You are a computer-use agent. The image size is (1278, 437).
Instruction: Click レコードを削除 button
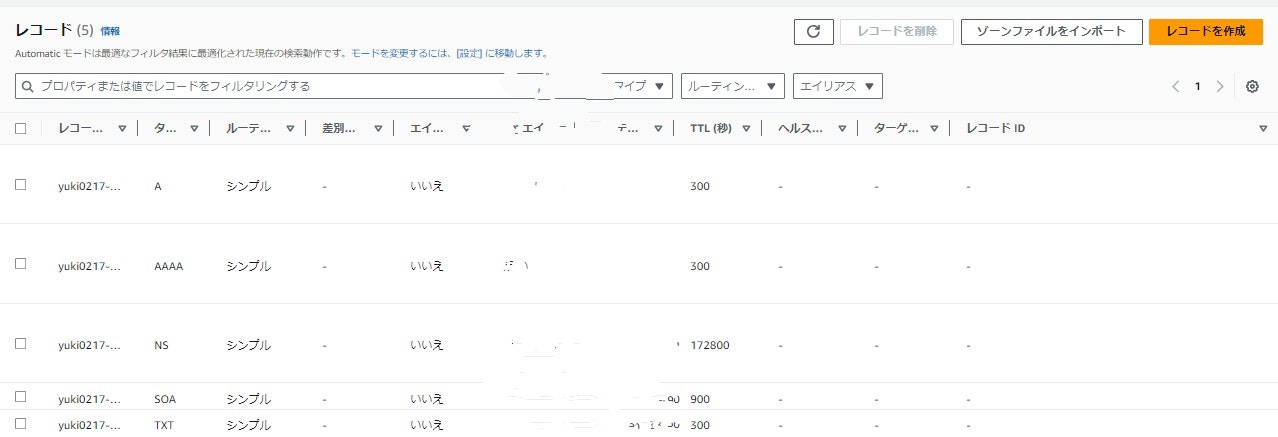pyautogui.click(x=897, y=31)
